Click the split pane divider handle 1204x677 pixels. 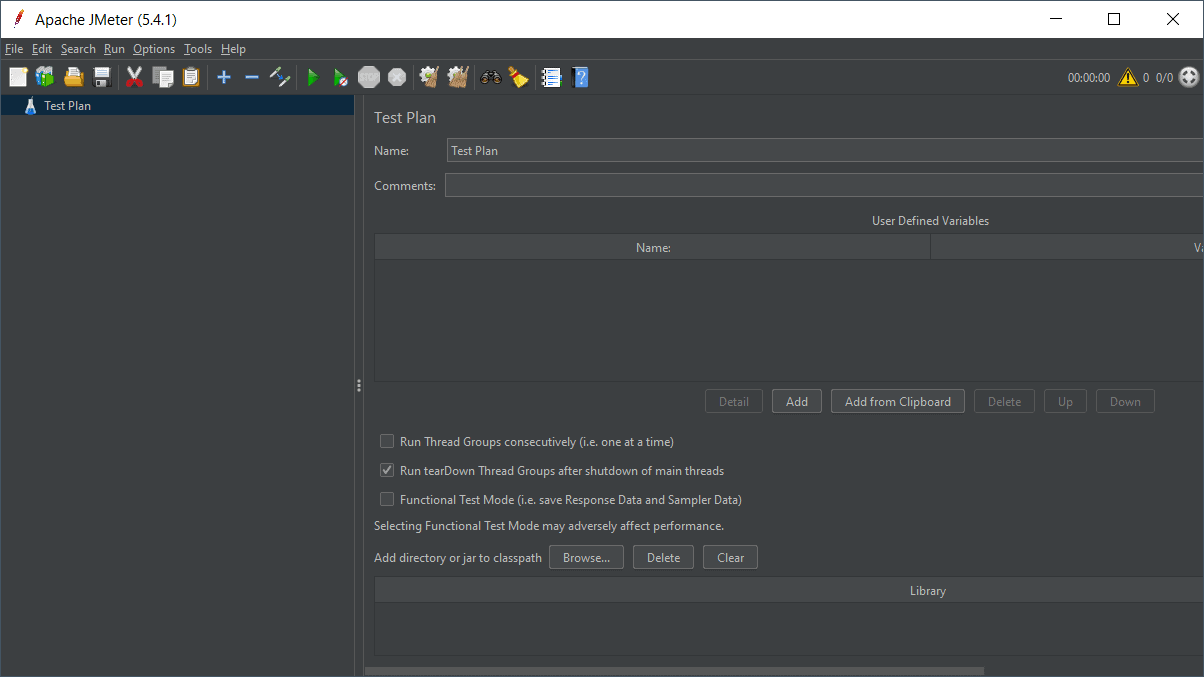(358, 385)
